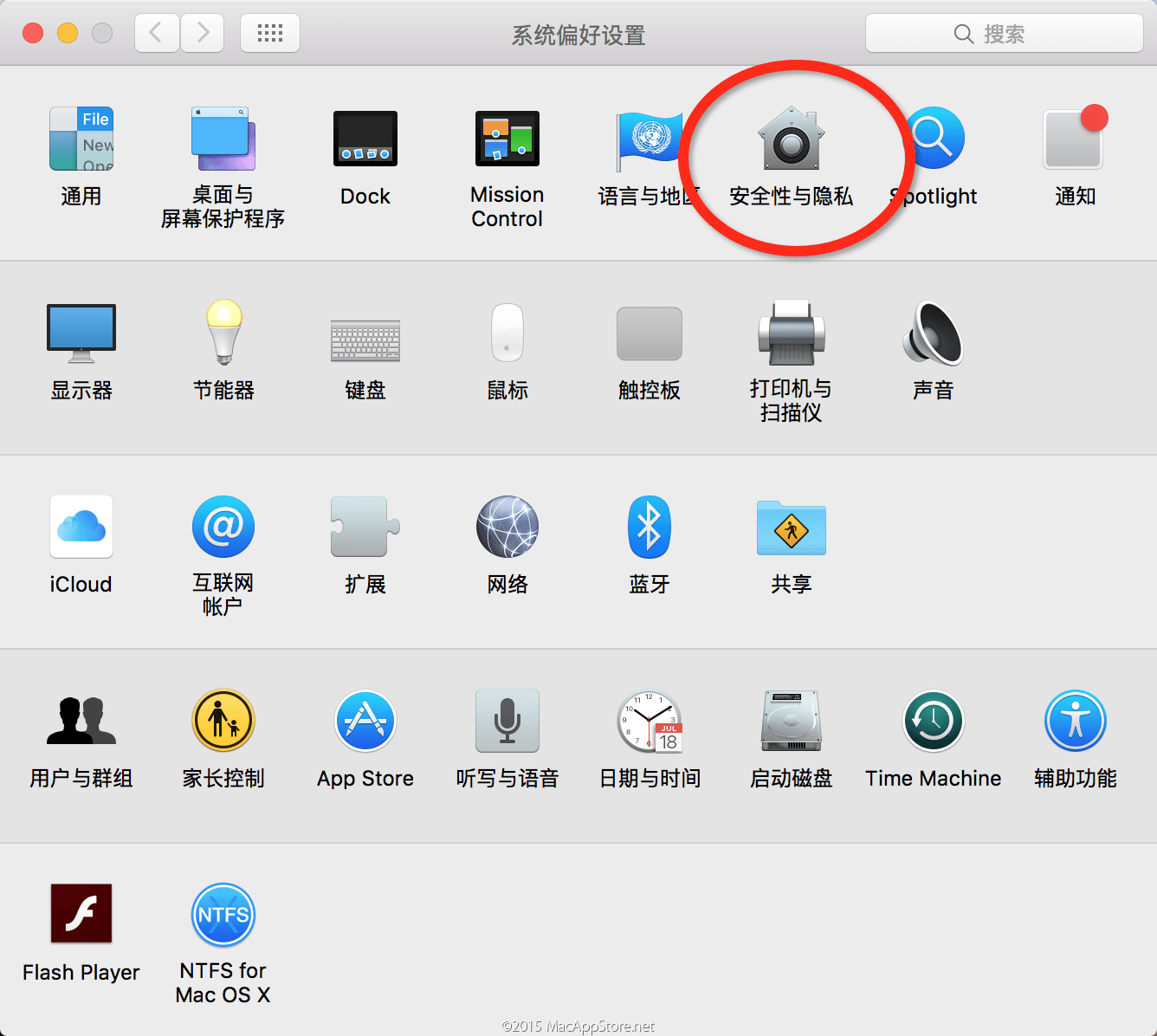1157x1036 pixels.
Task: Open 桌面与屏幕保护程序 settings
Action: (223, 139)
